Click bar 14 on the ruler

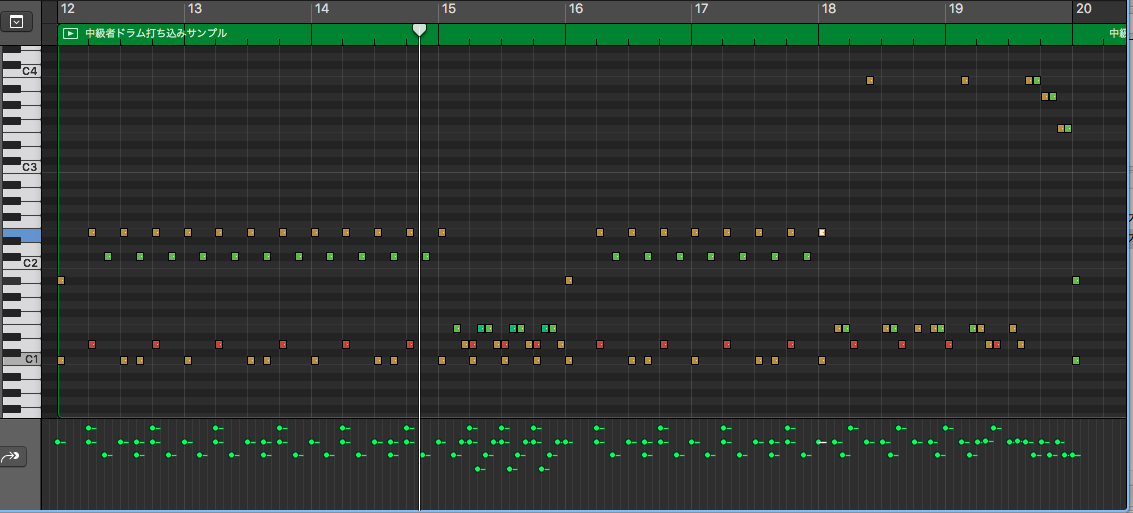(x=322, y=9)
